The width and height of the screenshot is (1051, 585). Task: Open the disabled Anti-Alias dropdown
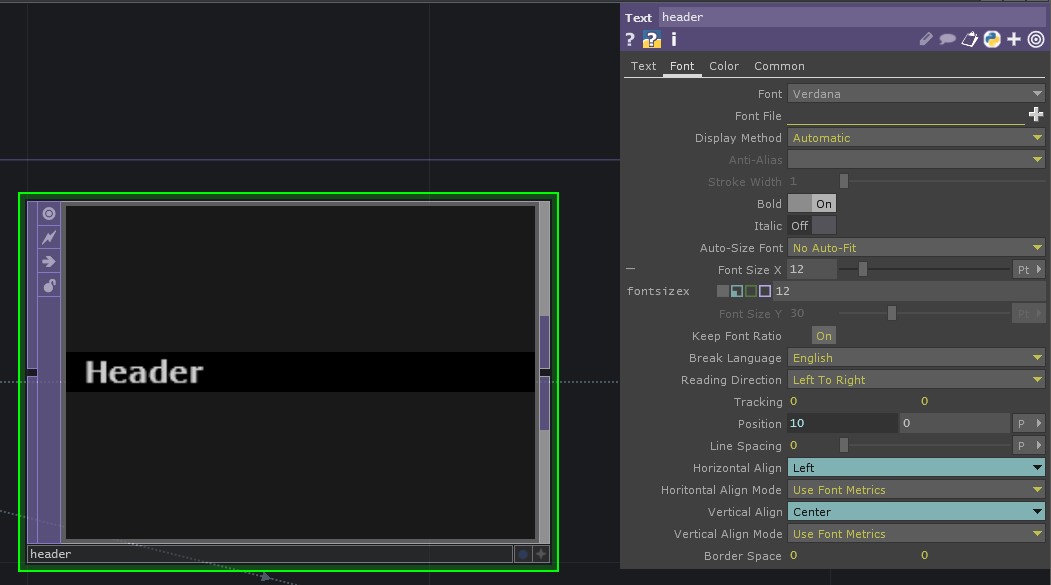point(916,159)
